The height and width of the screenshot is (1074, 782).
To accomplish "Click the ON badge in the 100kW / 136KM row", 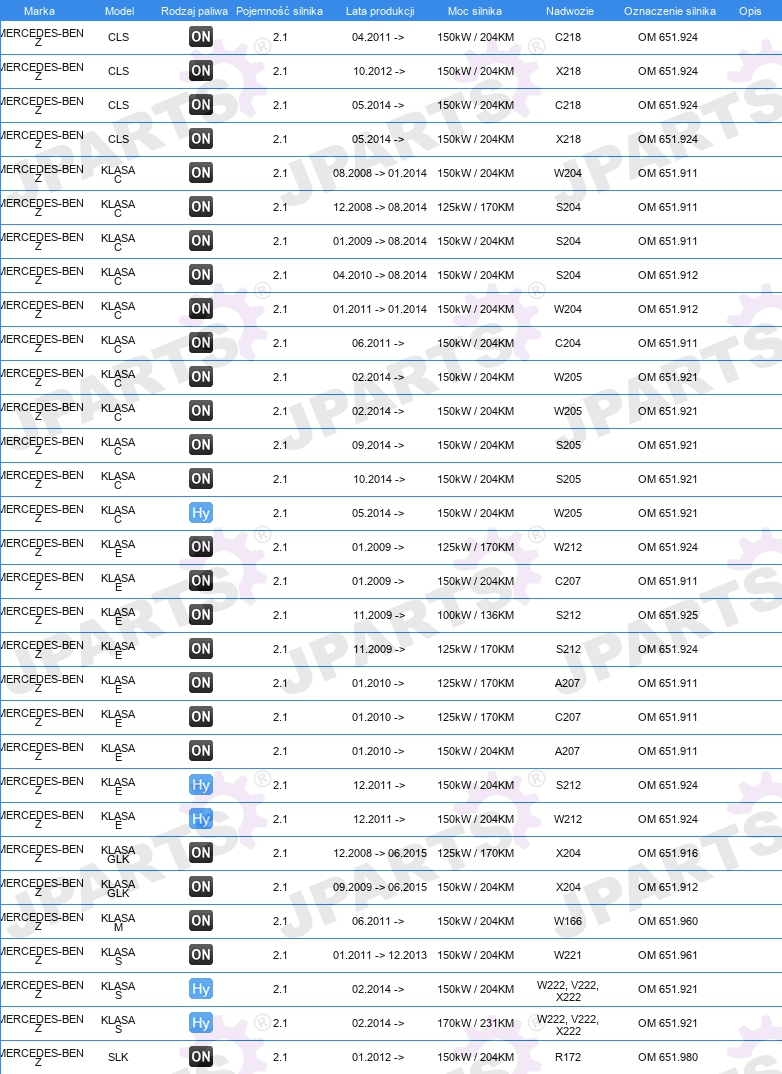I will coord(201,614).
